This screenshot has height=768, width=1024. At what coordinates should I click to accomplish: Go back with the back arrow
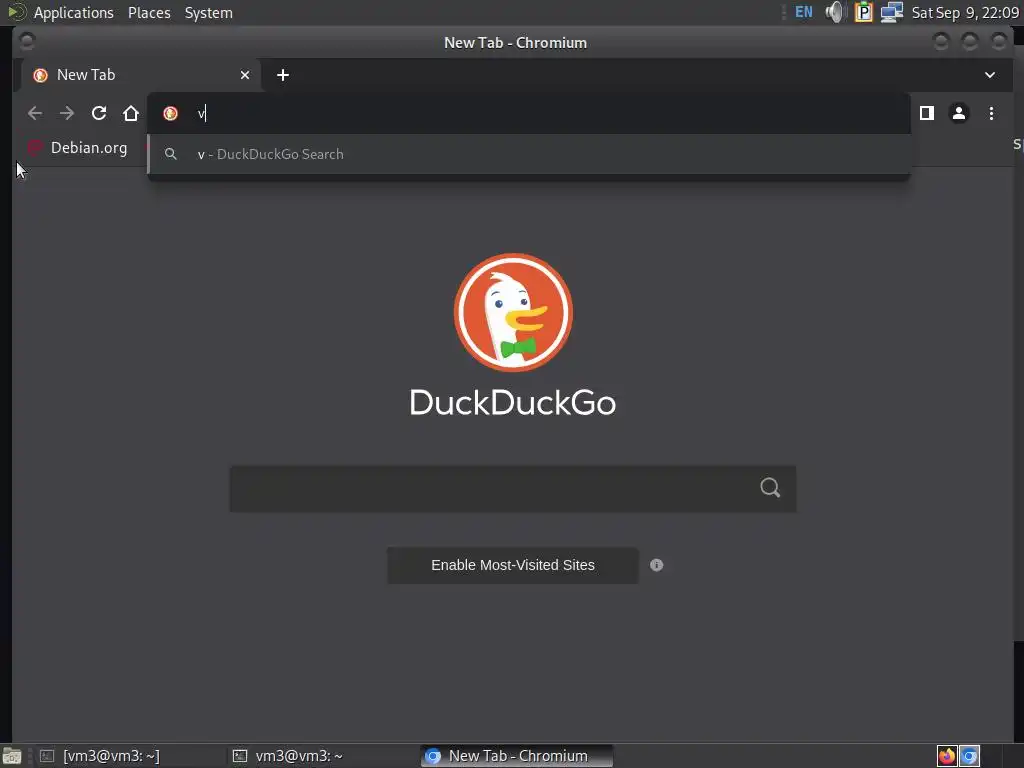(35, 114)
